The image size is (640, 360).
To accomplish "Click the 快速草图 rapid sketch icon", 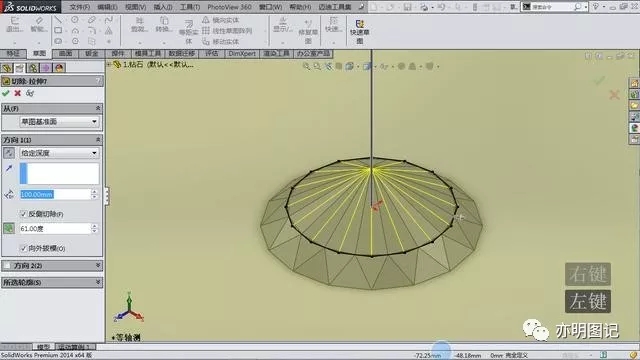I will coord(360,32).
